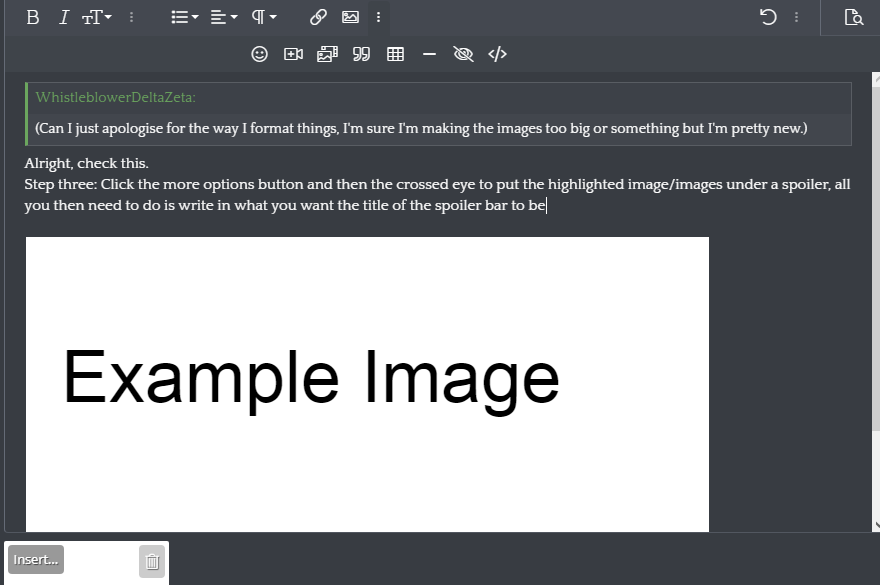
Task: Open the paragraph format dropdown
Action: tap(264, 17)
